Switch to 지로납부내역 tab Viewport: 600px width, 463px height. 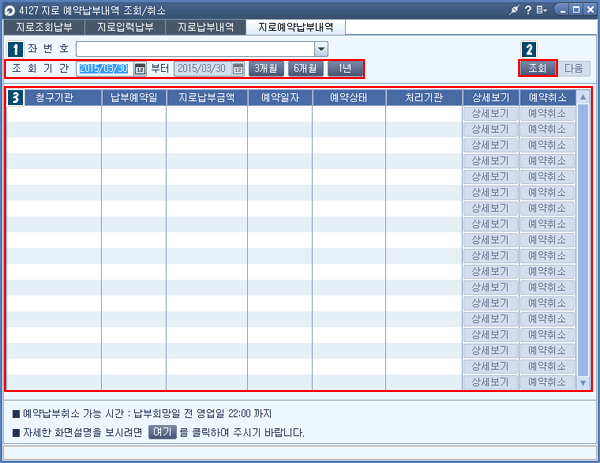[206, 27]
